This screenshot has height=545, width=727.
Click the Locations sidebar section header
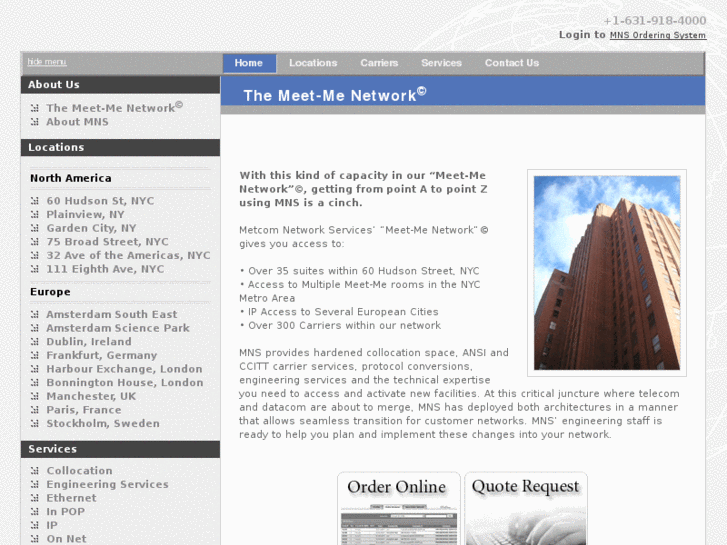[x=121, y=147]
